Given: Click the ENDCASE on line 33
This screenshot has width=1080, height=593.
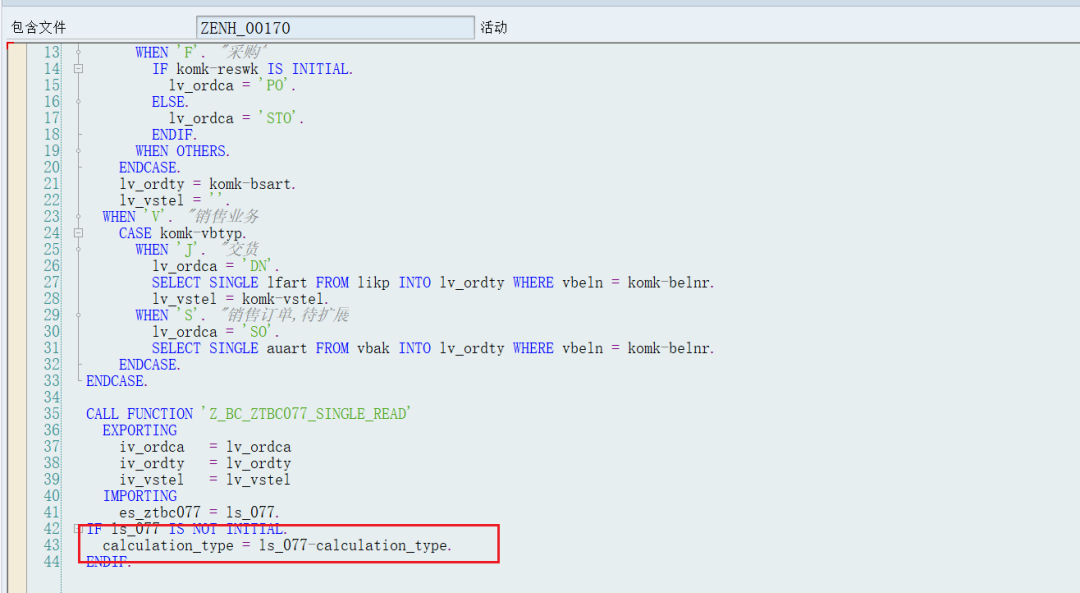Looking at the screenshot, I should pos(116,381).
